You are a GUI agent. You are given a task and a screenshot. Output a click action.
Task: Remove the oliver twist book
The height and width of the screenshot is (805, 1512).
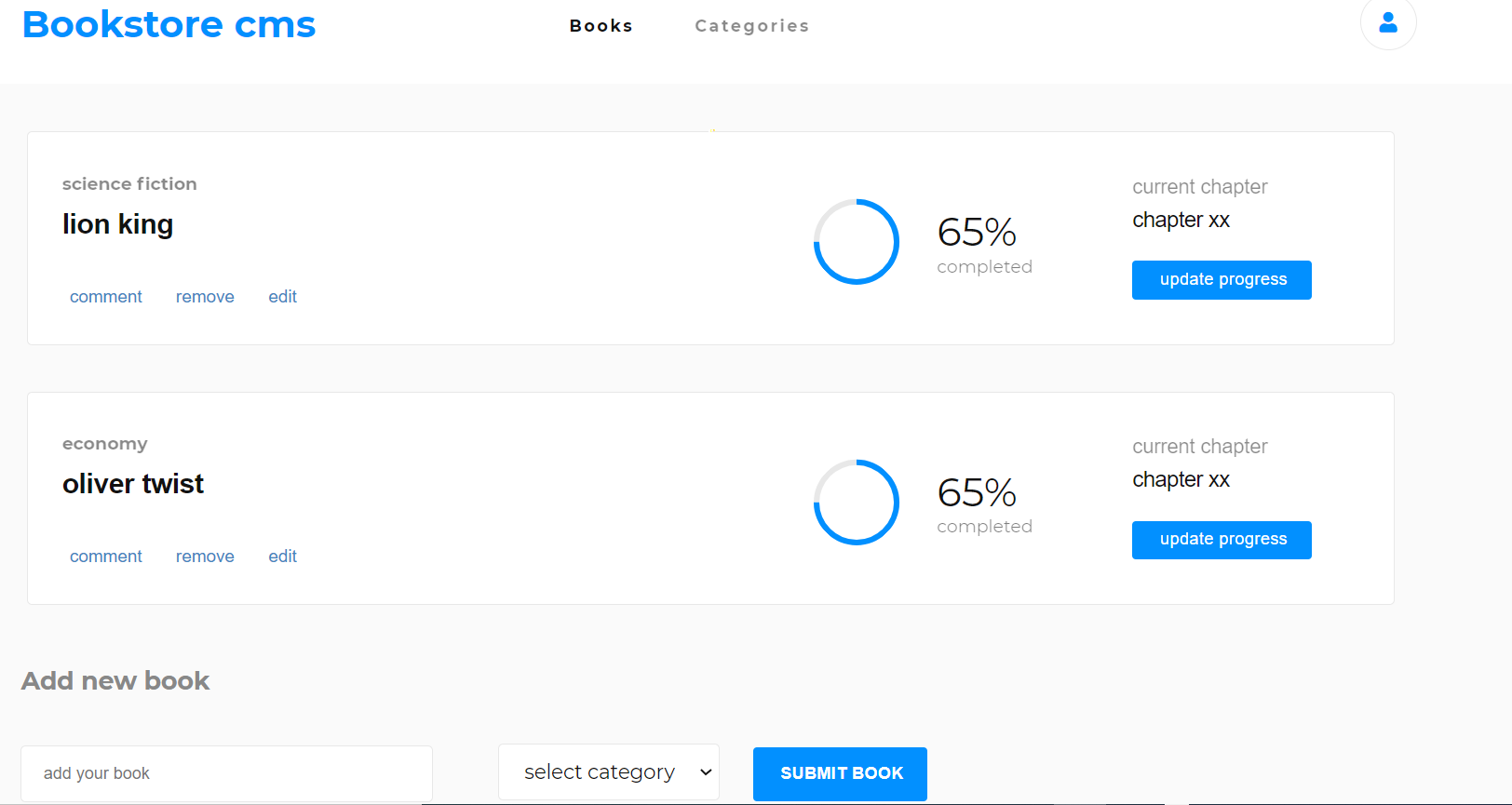(x=205, y=556)
